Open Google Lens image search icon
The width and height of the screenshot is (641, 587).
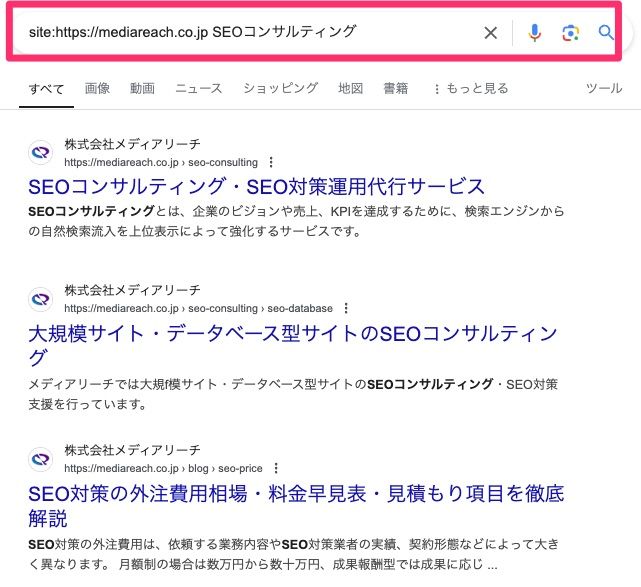pyautogui.click(x=570, y=33)
